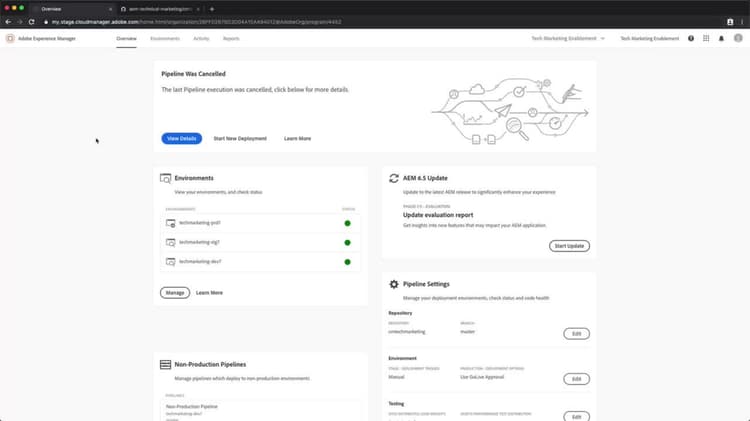This screenshot has width=750, height=421.
Task: Click green status dot for techmarketing-dev
Action: (347, 262)
